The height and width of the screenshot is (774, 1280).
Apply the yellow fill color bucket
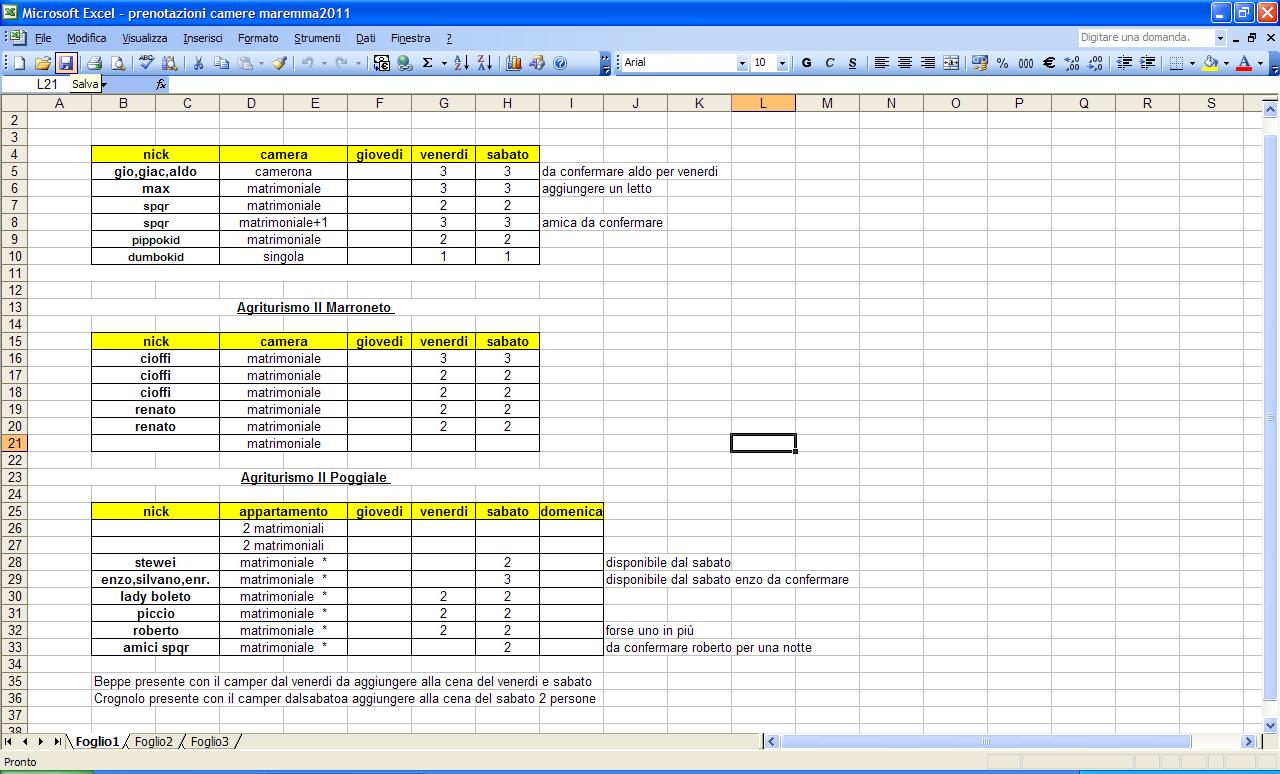pos(1210,63)
